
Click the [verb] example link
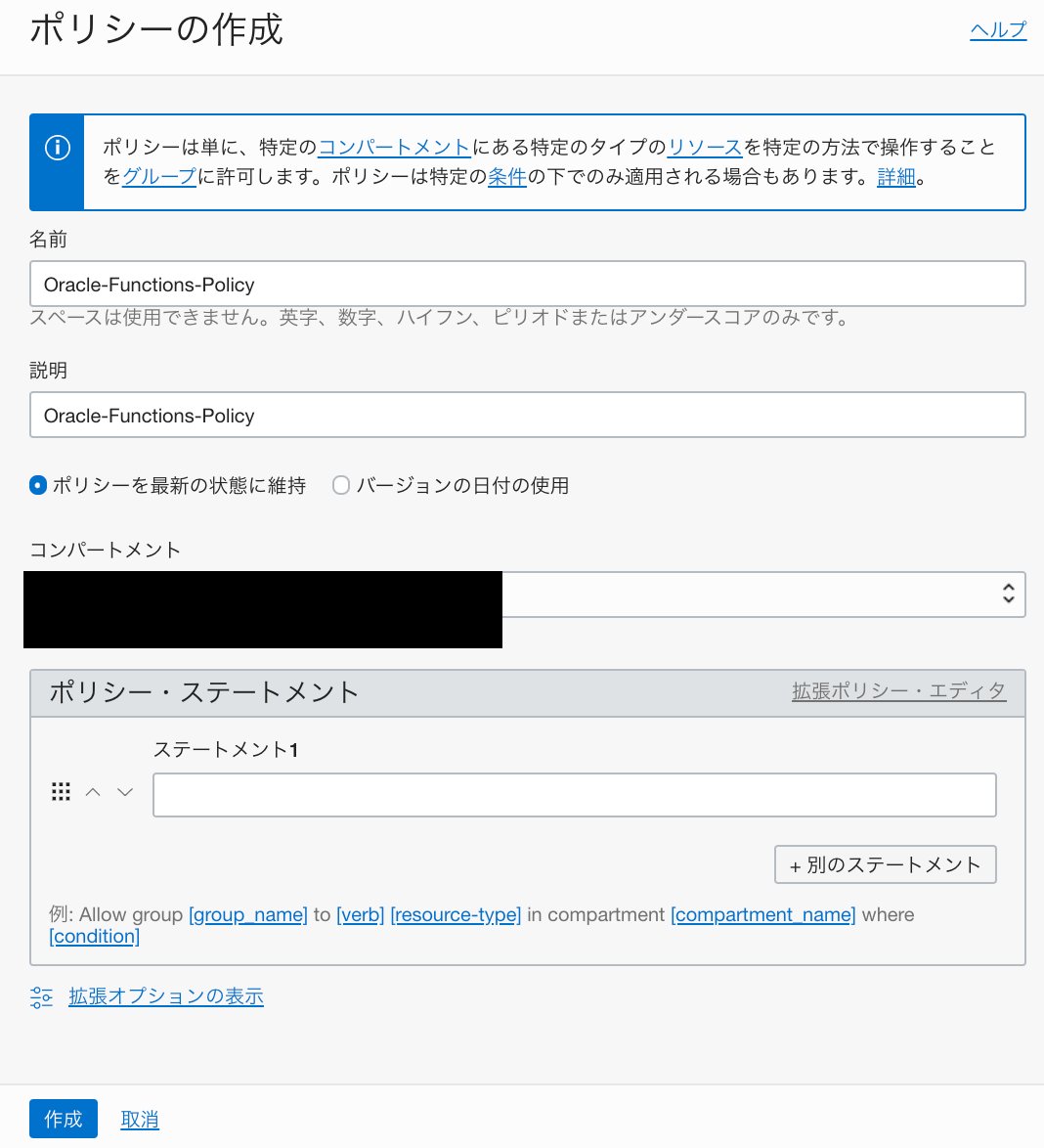click(x=360, y=914)
